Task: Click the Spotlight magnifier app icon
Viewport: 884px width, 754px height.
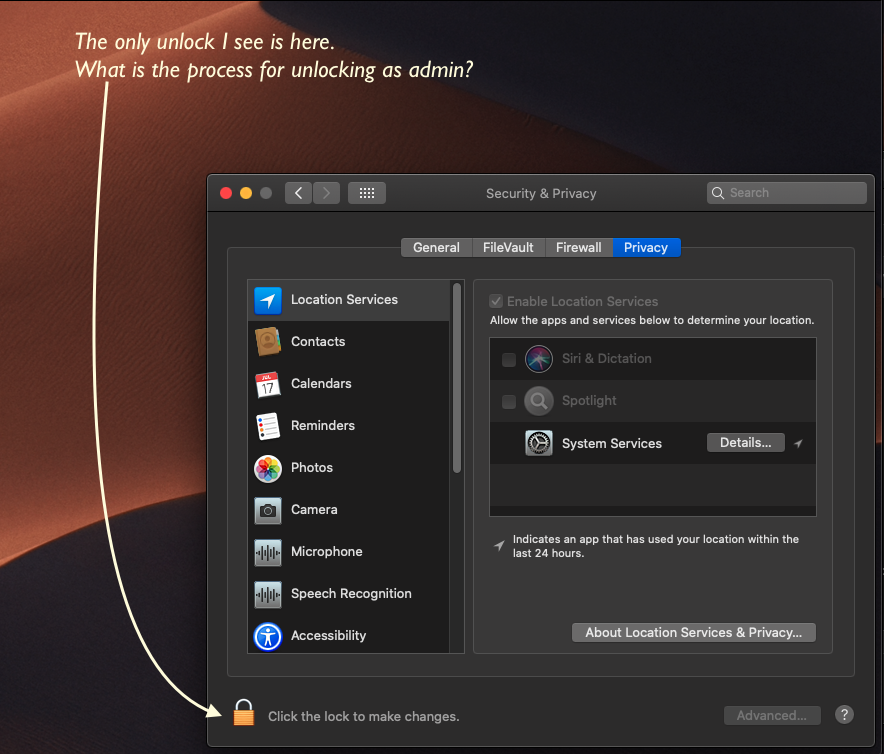Action: (538, 401)
